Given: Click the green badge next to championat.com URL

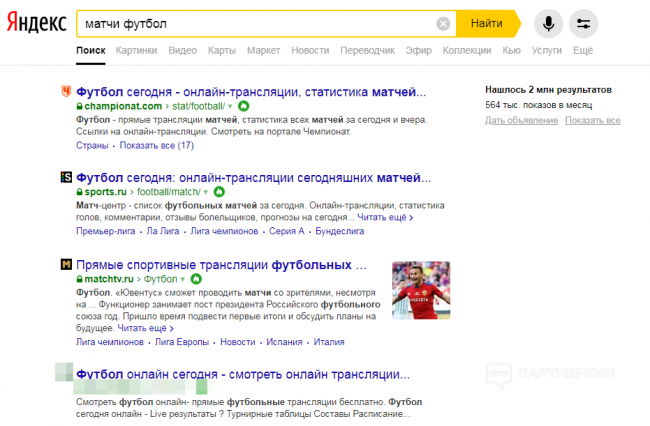Looking at the screenshot, I should pyautogui.click(x=243, y=106).
